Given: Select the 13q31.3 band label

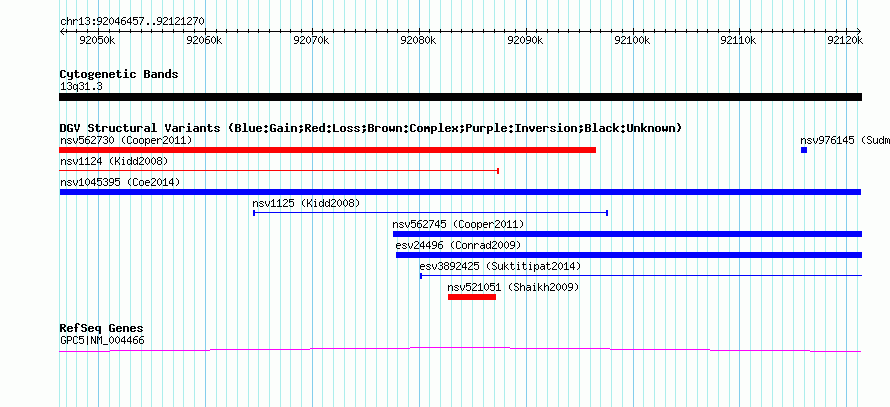Looking at the screenshot, I should pyautogui.click(x=81, y=86).
